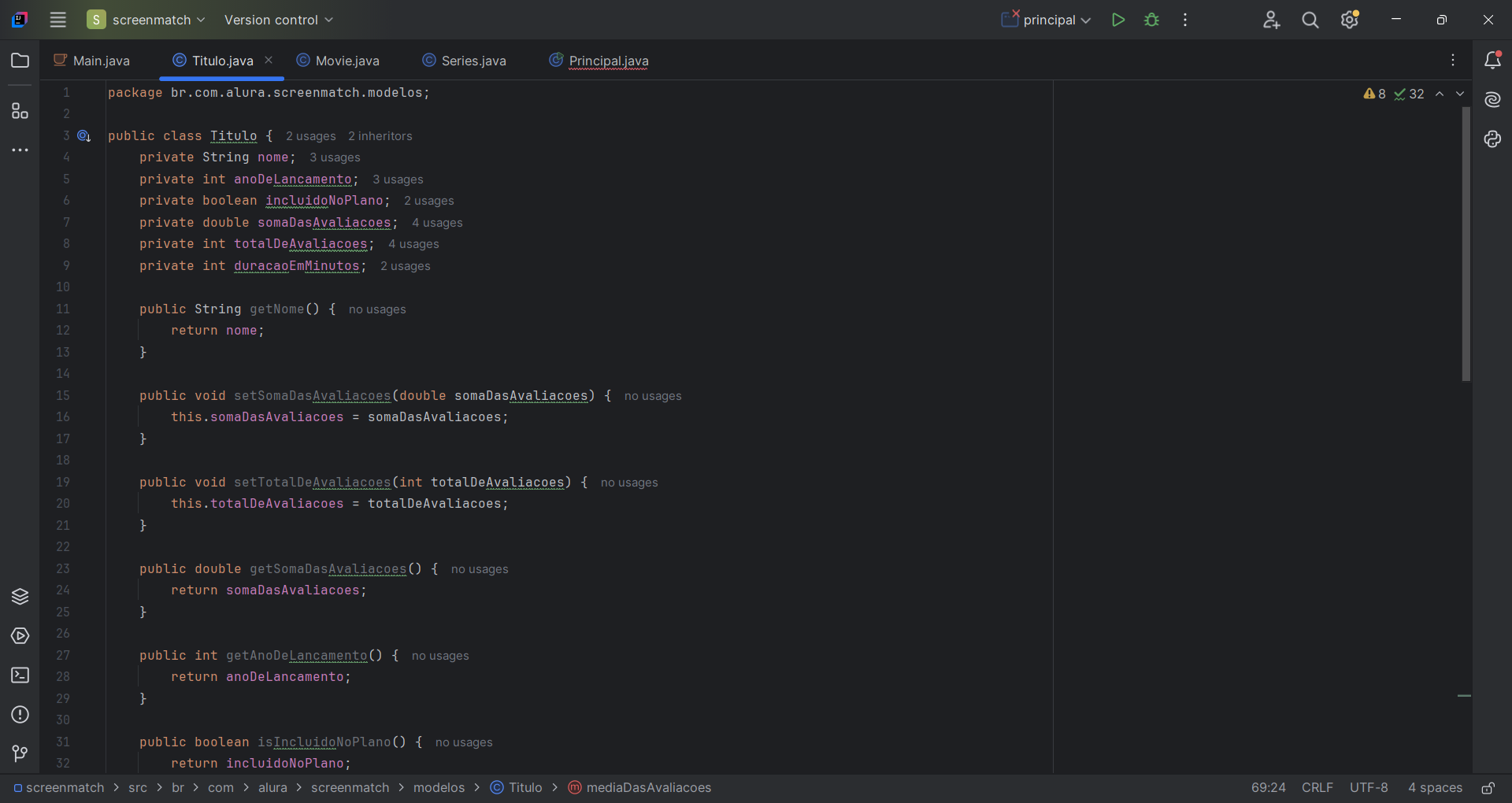The height and width of the screenshot is (803, 1512).
Task: Open the Git version control tool window
Action: tap(20, 753)
